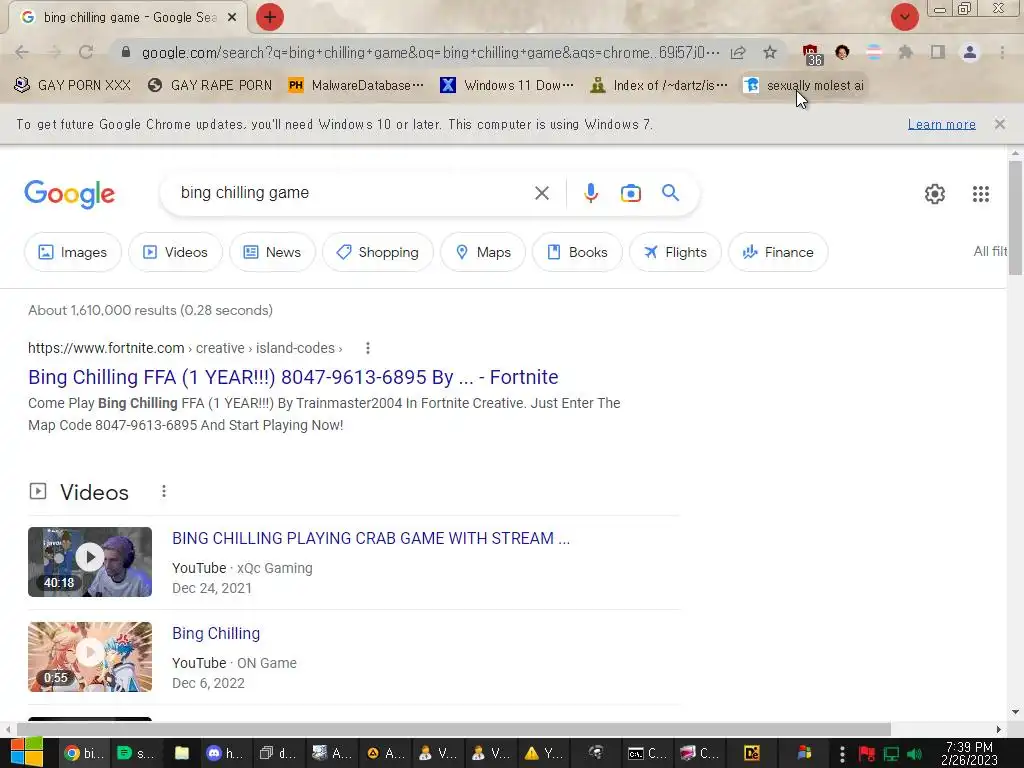Open the tab search dropdown arrow
The height and width of the screenshot is (768, 1024).
[904, 17]
